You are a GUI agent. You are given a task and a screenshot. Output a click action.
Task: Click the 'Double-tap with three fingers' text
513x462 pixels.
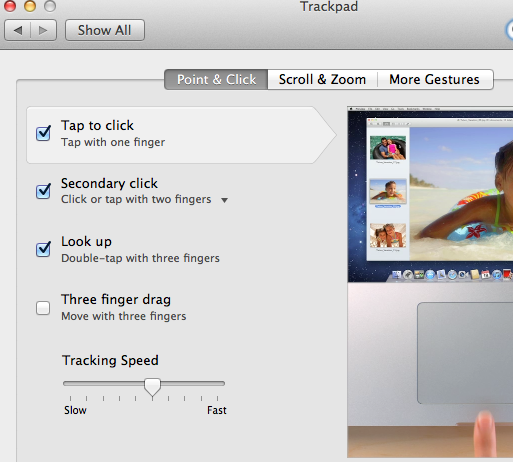click(x=140, y=258)
